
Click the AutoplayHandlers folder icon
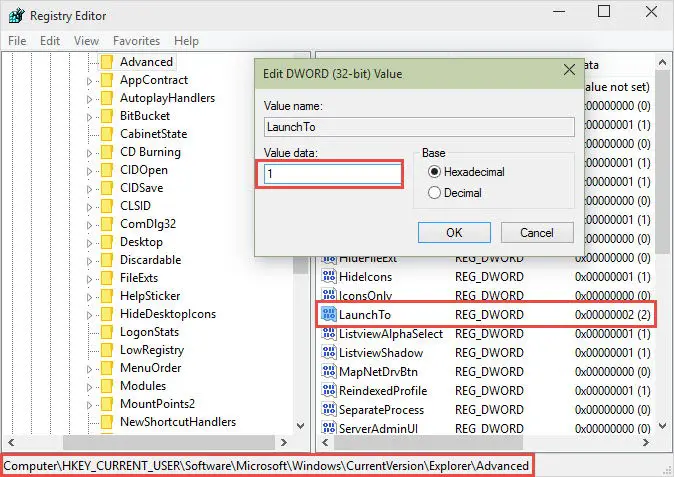107,98
